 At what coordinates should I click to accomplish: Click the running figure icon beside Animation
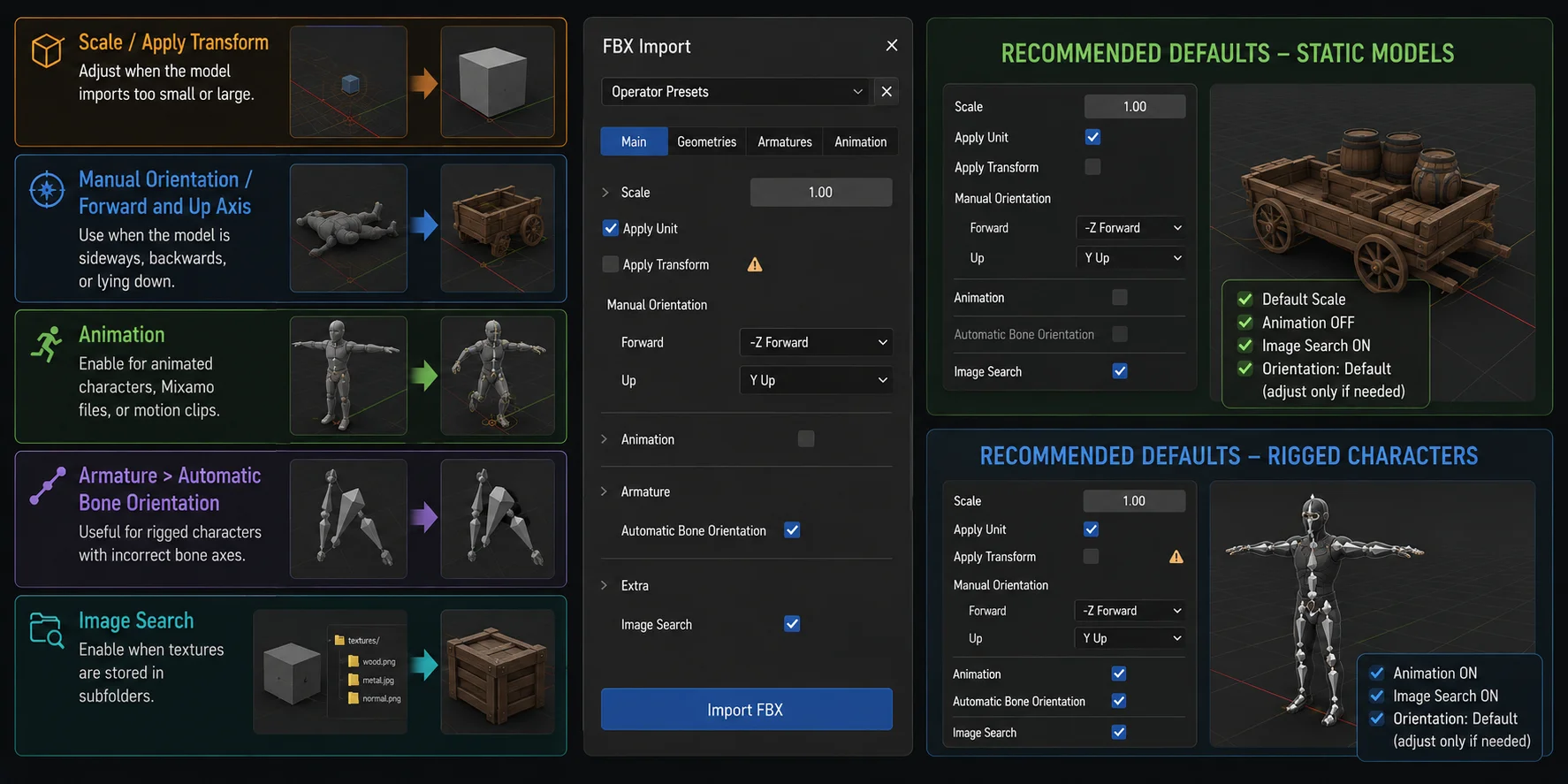(x=47, y=344)
